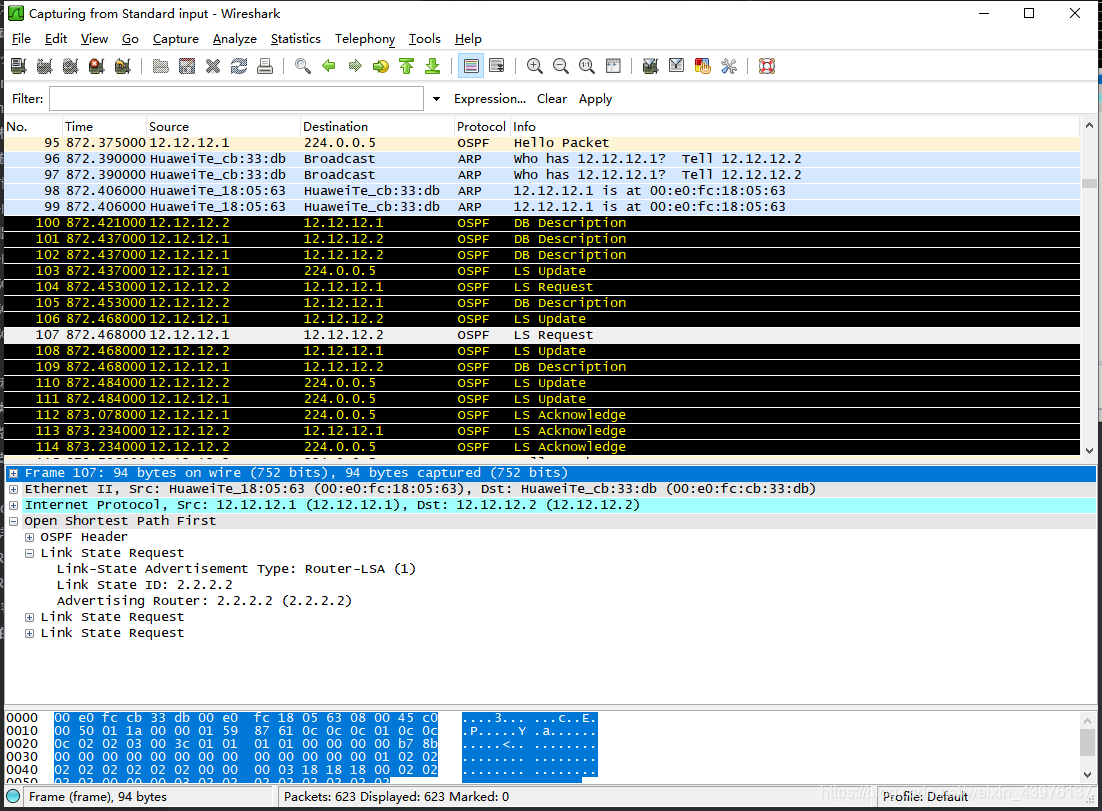This screenshot has height=811, width=1102.
Task: Click the Apply filter button
Action: click(x=595, y=99)
